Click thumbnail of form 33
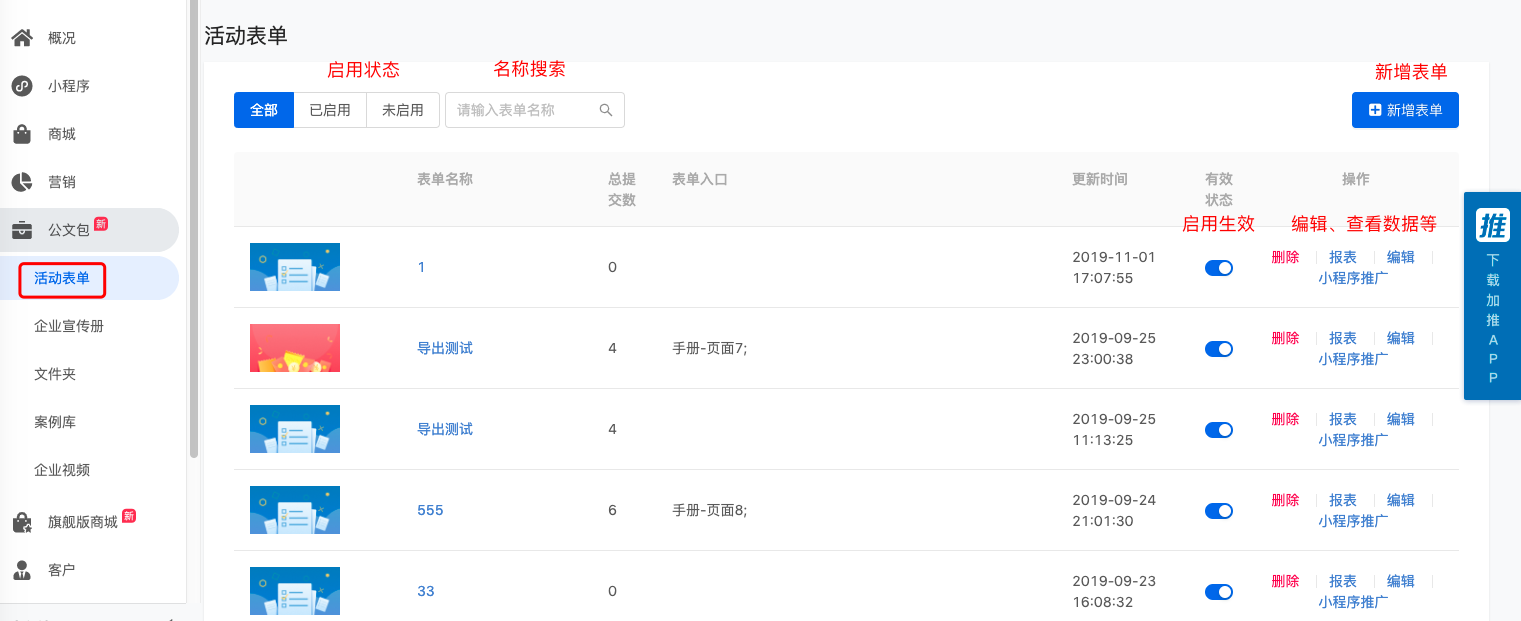The width and height of the screenshot is (1521, 621). click(295, 591)
